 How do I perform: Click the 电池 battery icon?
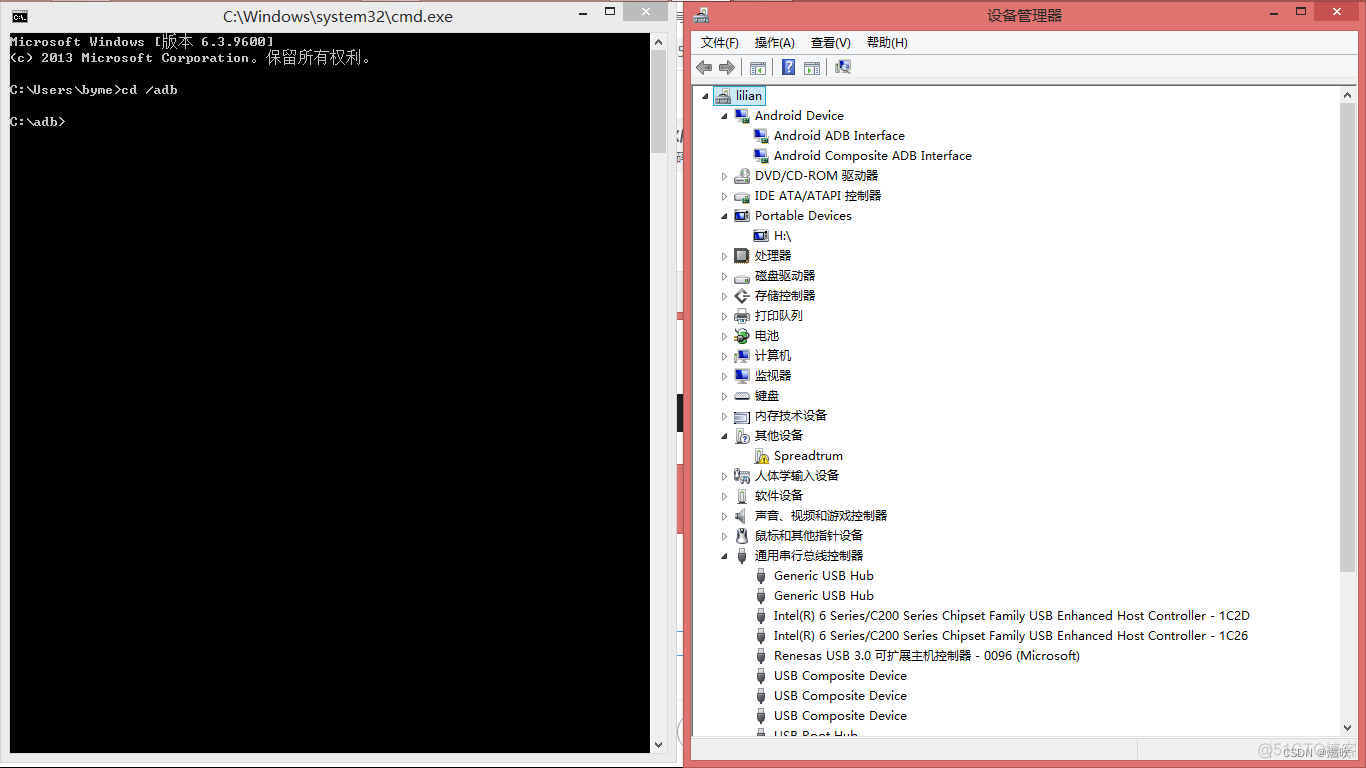pos(742,336)
